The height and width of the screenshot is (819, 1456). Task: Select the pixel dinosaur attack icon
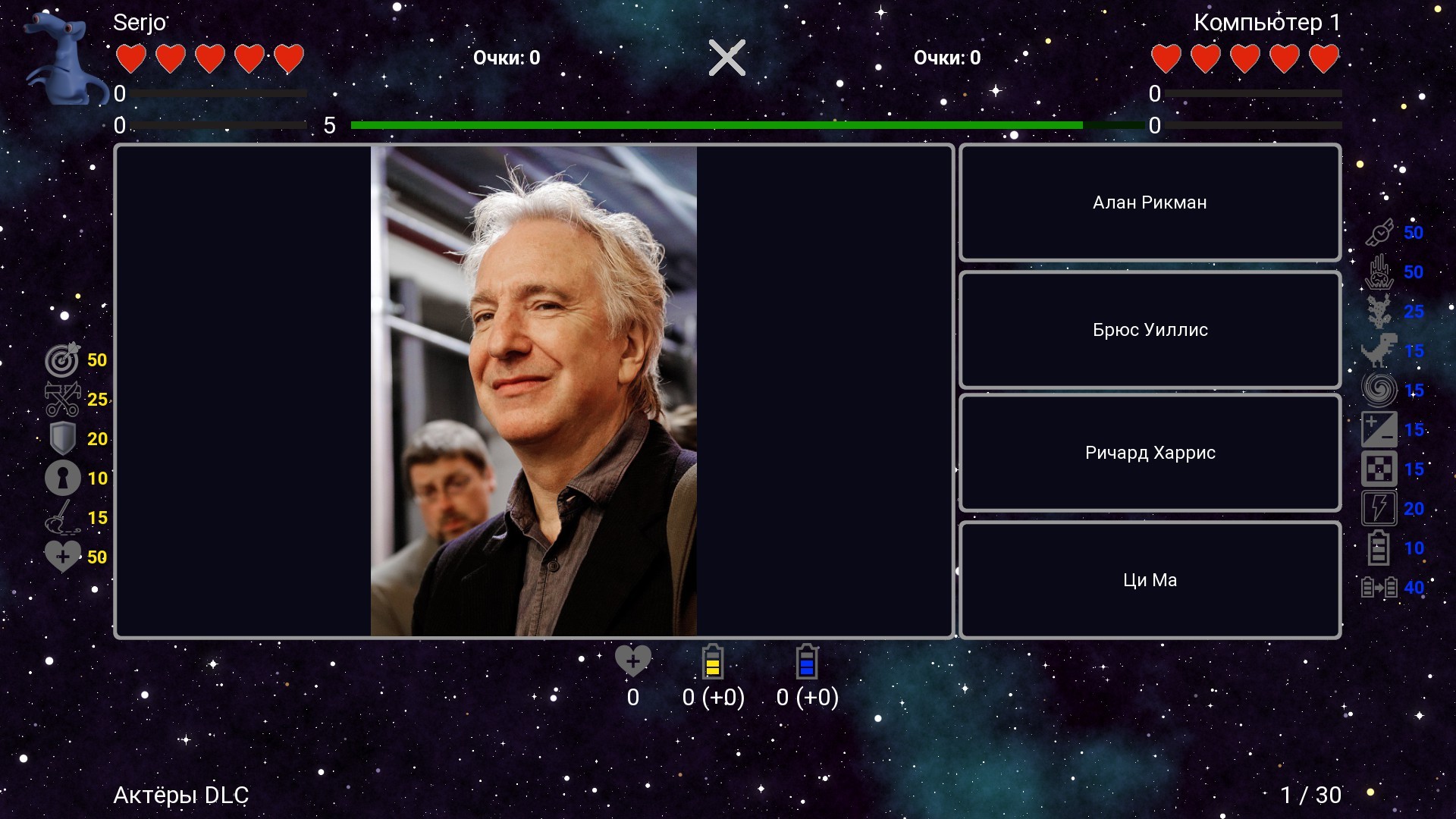[x=1379, y=351]
